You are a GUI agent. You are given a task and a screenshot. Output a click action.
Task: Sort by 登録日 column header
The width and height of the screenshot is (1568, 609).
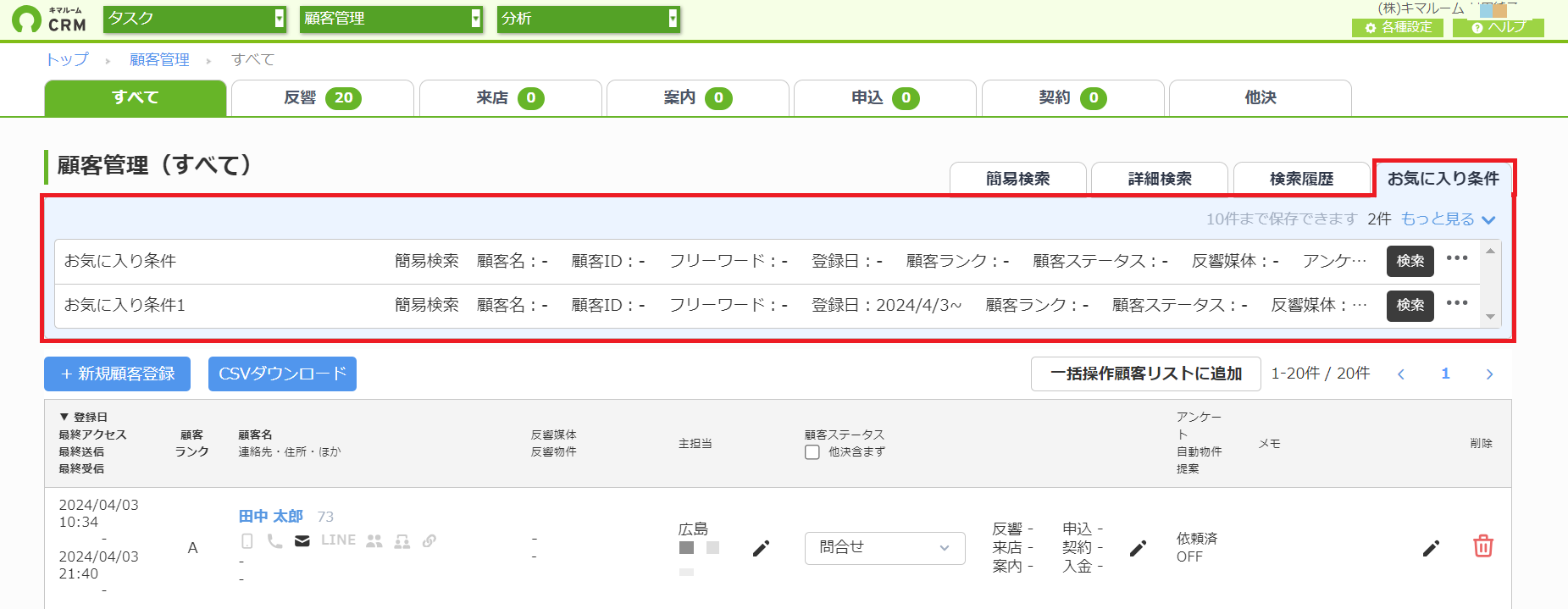83,417
